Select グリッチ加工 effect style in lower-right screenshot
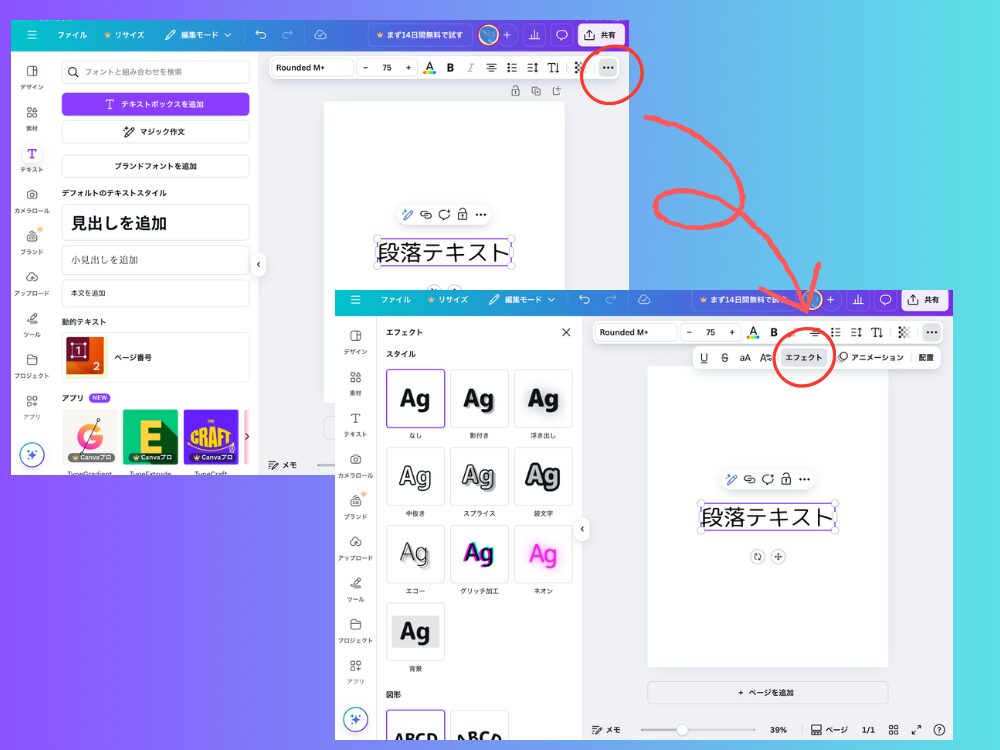1000x750 pixels. pos(479,554)
